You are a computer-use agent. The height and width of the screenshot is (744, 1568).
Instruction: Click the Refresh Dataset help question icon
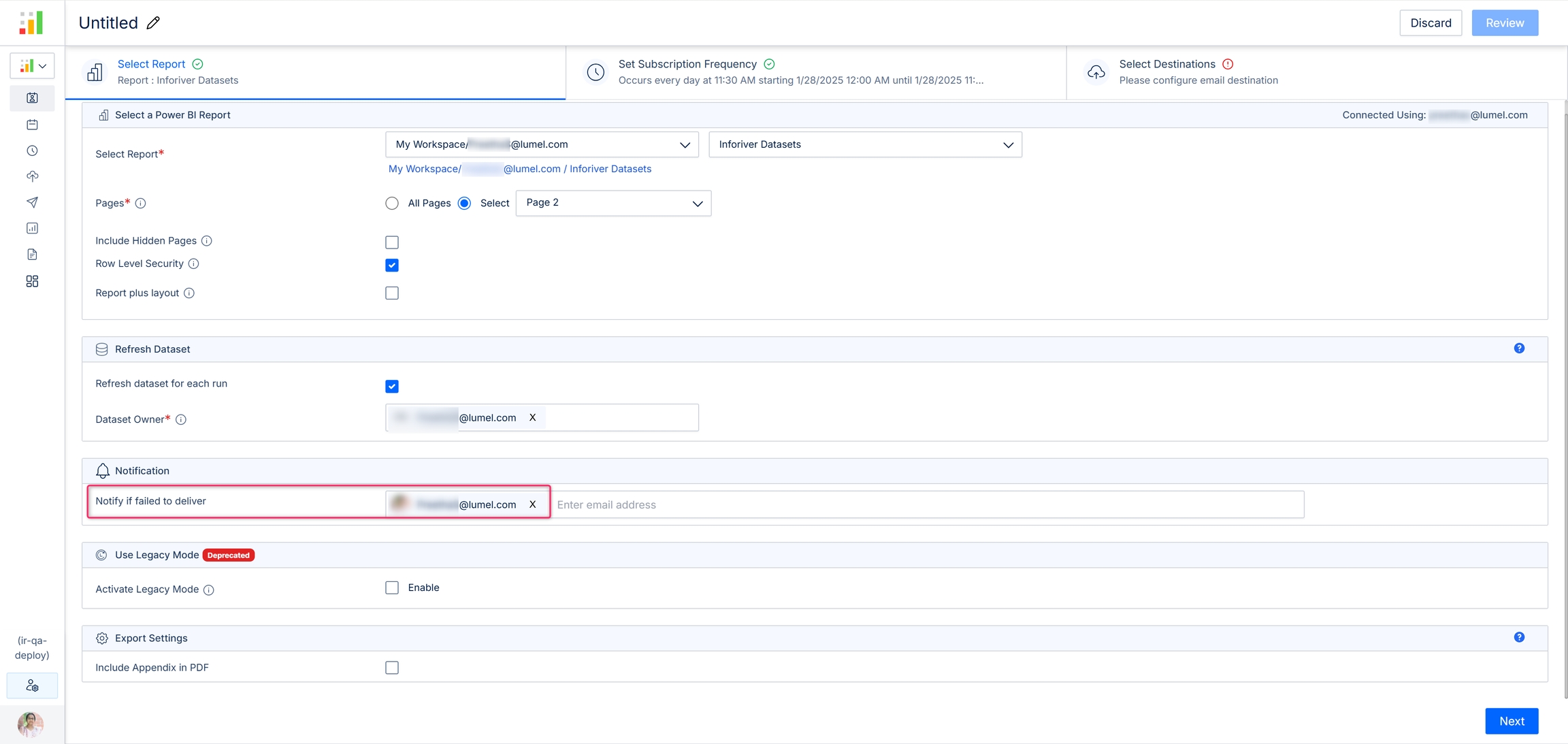pos(1519,349)
